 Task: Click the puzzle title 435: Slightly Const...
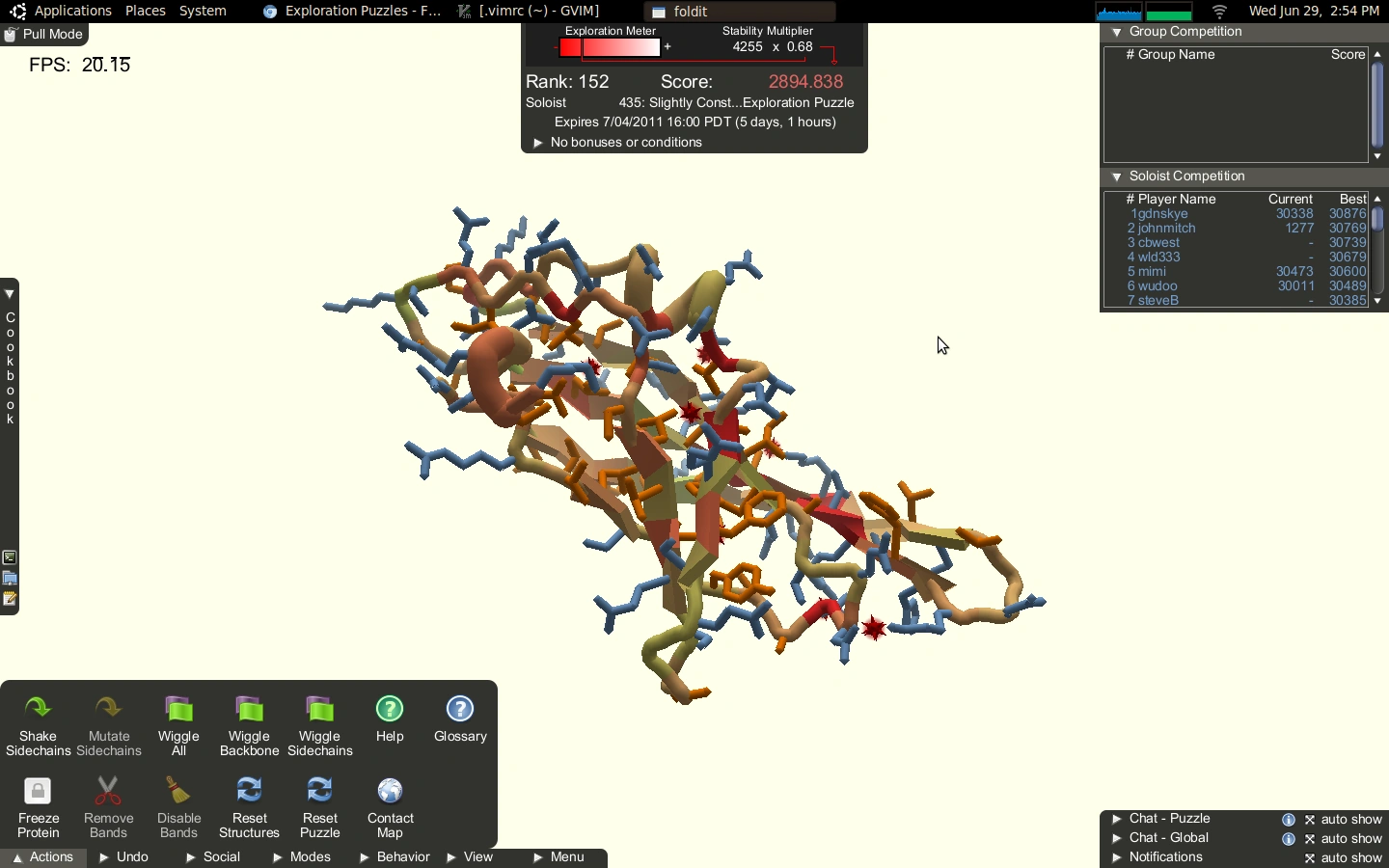737,103
